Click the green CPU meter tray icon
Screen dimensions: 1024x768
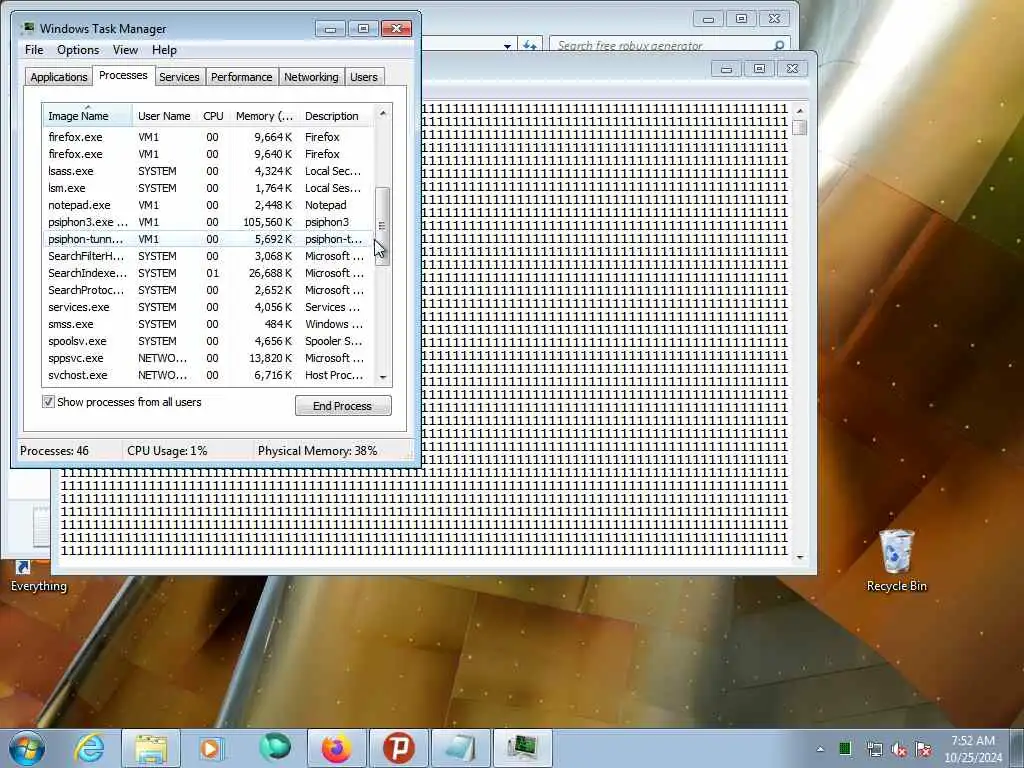pos(844,748)
